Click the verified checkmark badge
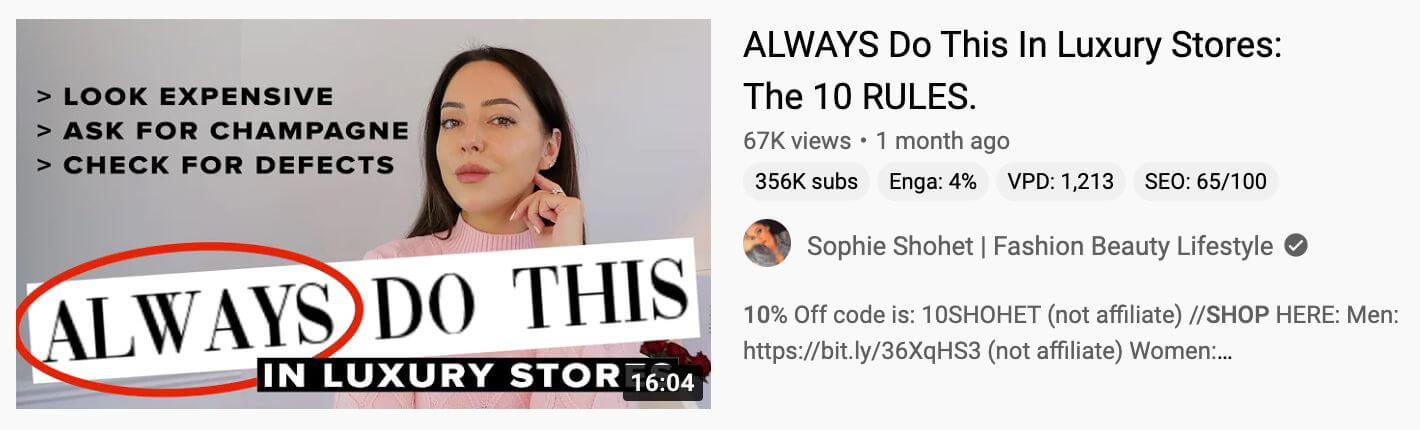This screenshot has height=430, width=1420. point(1296,245)
